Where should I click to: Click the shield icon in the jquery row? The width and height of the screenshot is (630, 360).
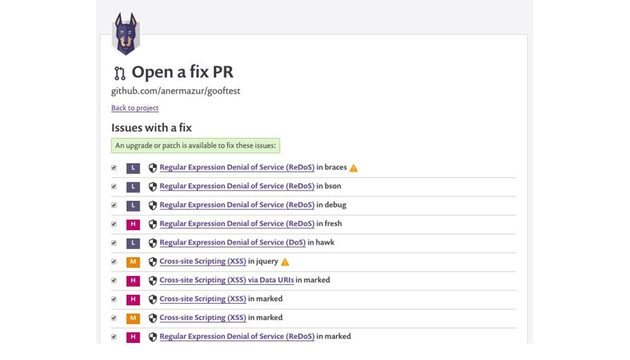pyautogui.click(x=152, y=262)
